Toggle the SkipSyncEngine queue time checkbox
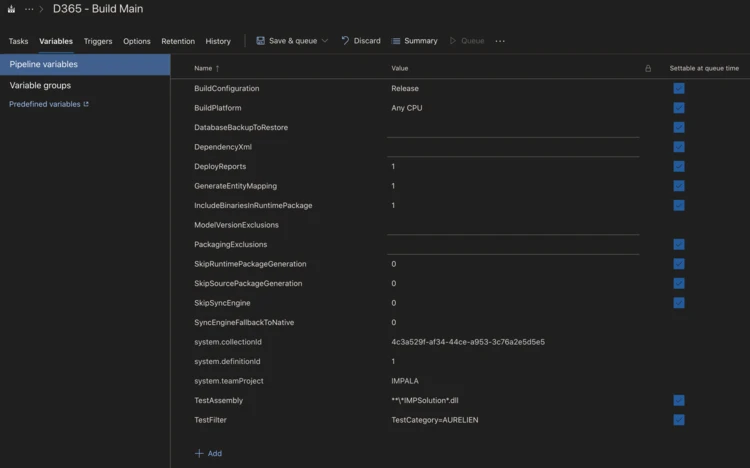750x468 pixels. [679, 303]
